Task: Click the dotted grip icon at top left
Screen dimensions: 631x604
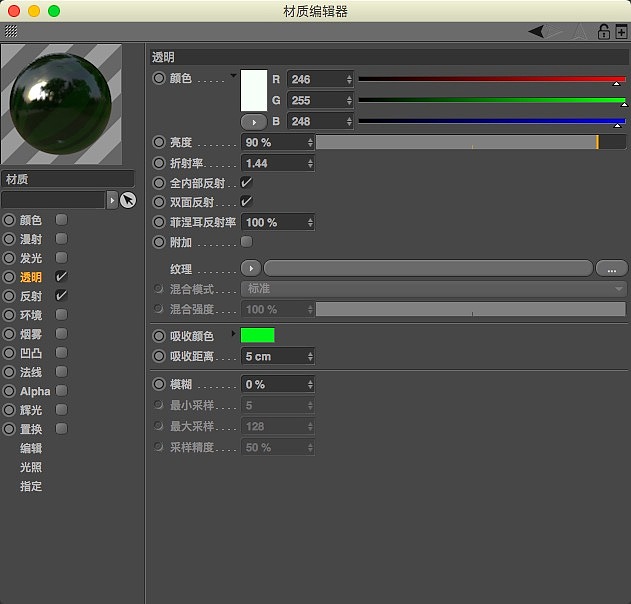Action: tap(11, 31)
